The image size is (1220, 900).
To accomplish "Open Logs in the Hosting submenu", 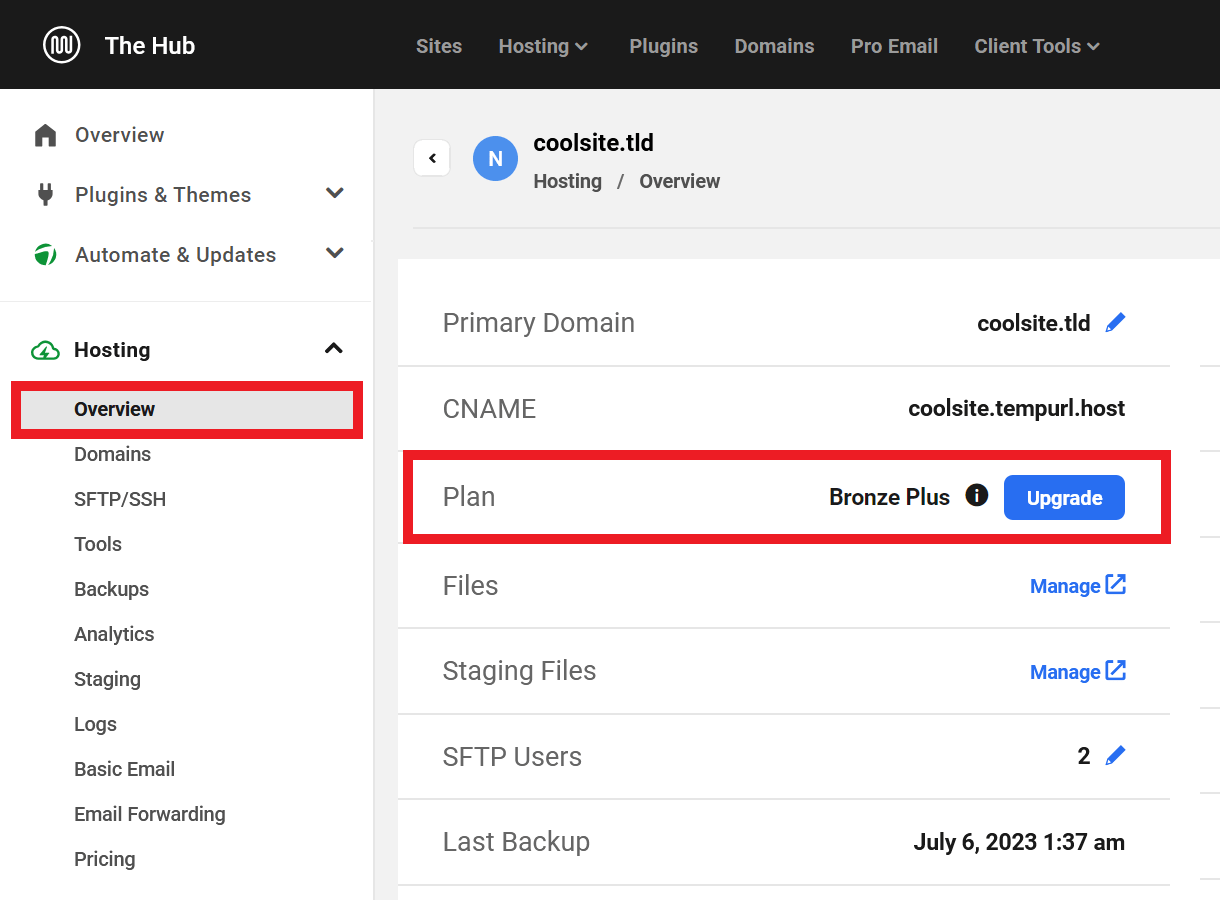I will pyautogui.click(x=95, y=724).
